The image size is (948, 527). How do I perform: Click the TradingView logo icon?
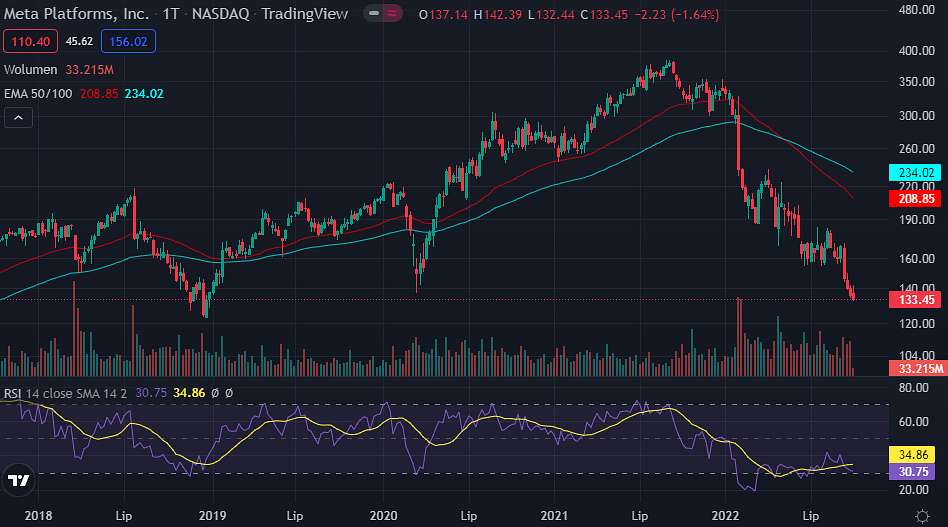[19, 480]
